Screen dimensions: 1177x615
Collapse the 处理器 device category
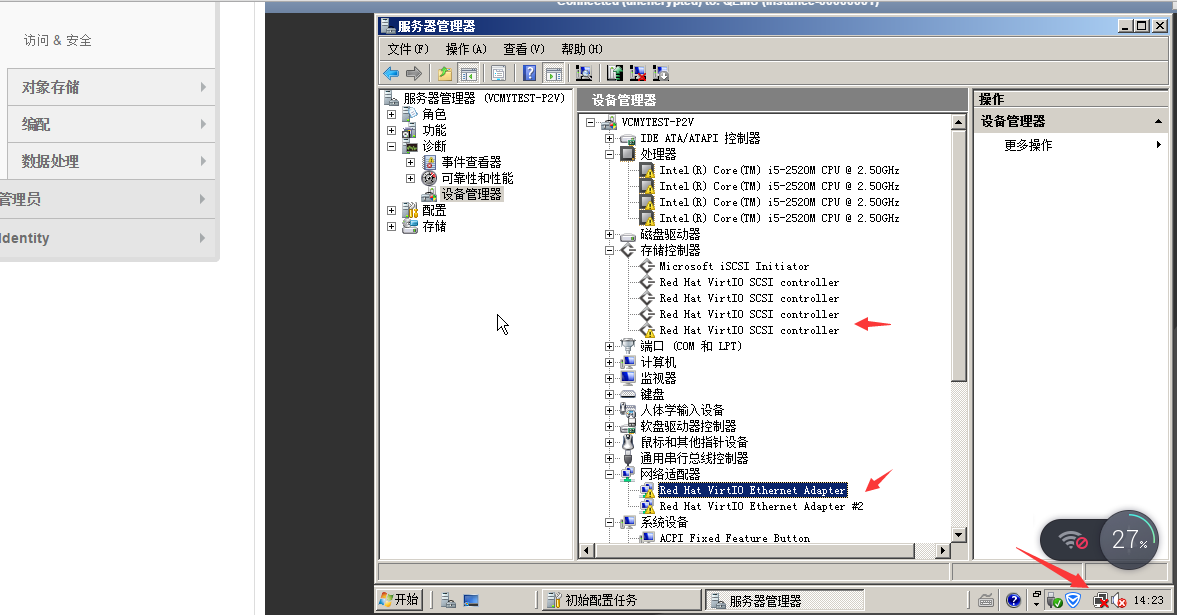610,155
